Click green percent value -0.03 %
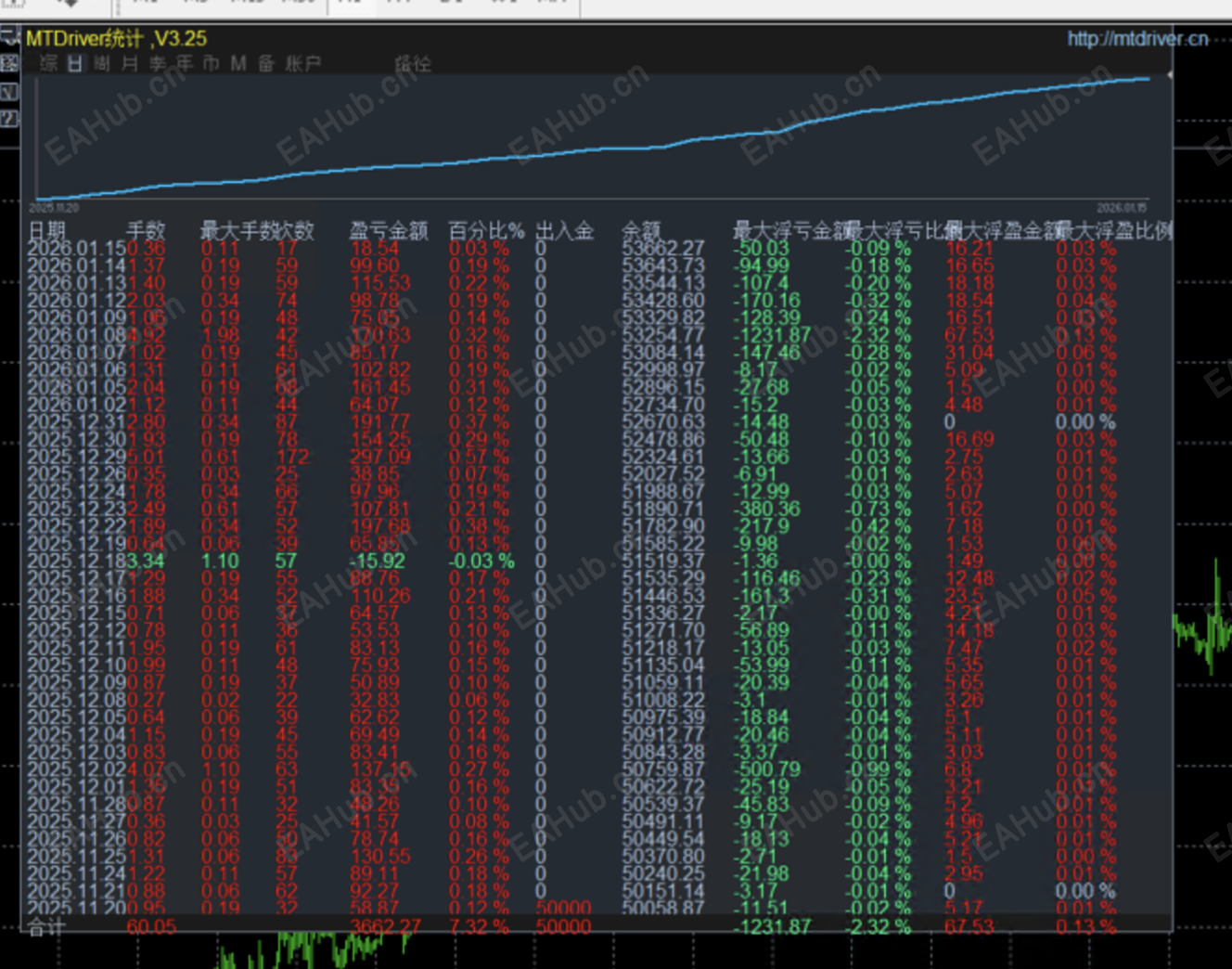1232x969 pixels. click(x=481, y=561)
